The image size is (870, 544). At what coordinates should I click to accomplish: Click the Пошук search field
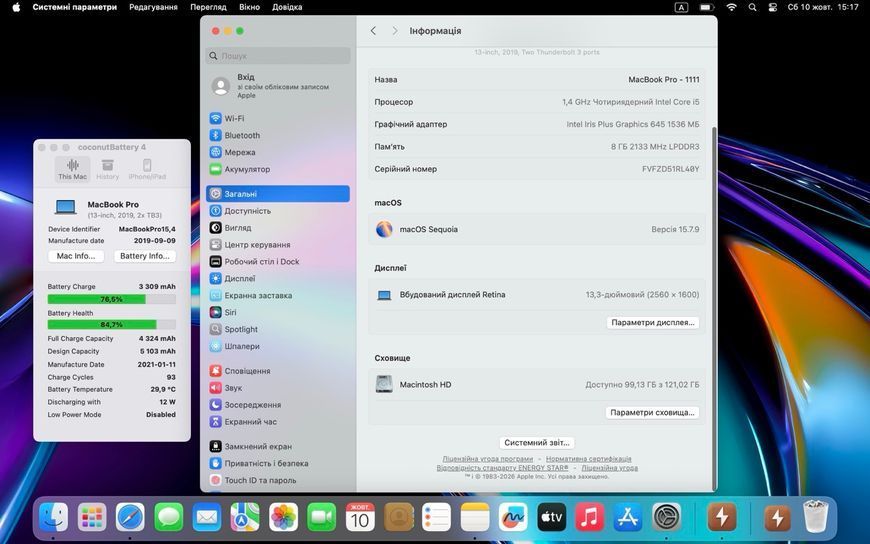[x=278, y=56]
